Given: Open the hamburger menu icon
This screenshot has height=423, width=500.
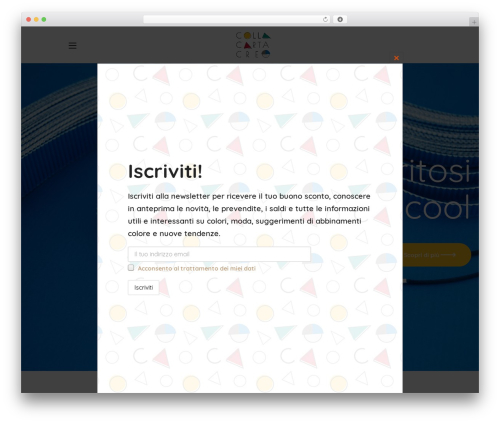Looking at the screenshot, I should (72, 46).
